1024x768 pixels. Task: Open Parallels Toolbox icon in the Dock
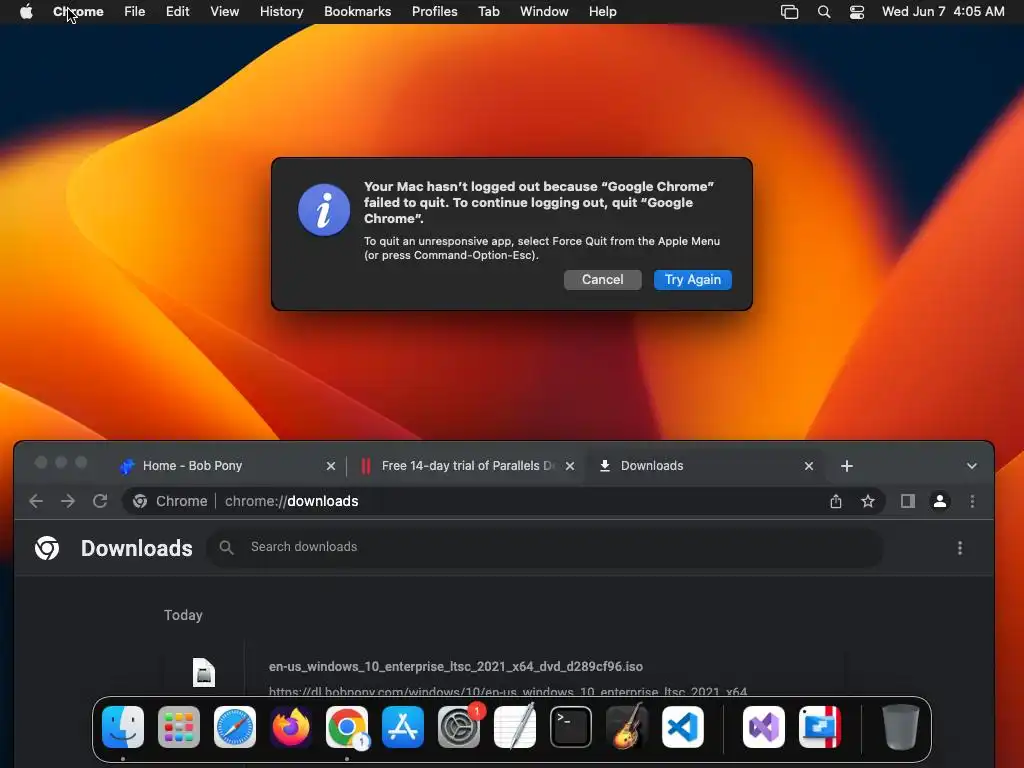coord(820,727)
